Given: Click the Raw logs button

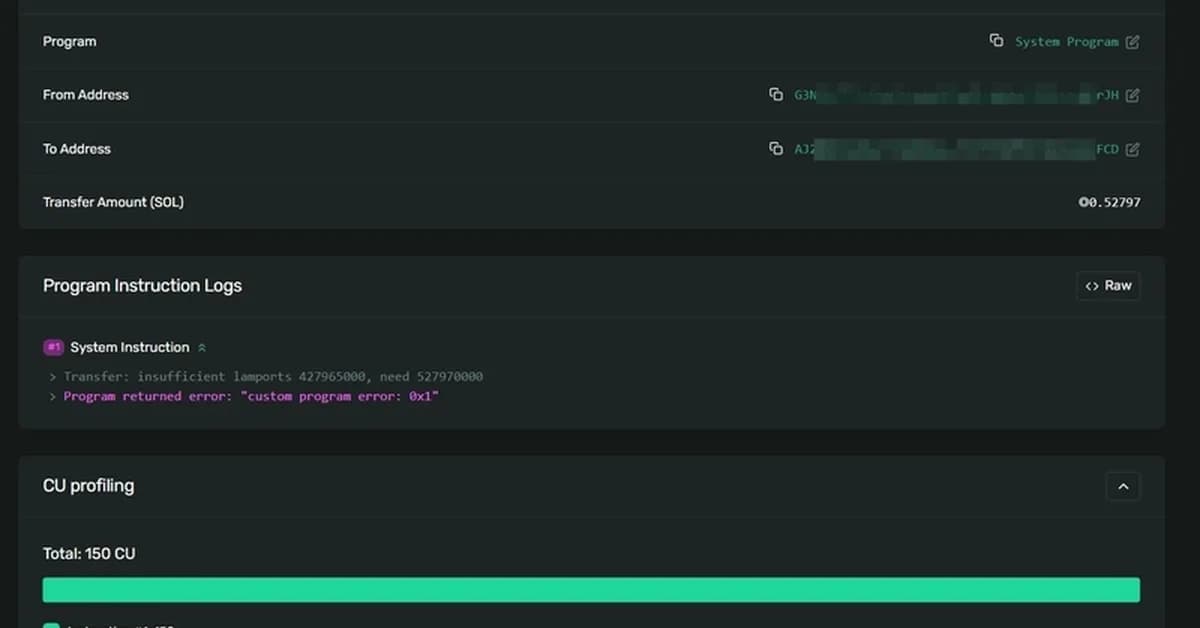Looking at the screenshot, I should (1108, 286).
